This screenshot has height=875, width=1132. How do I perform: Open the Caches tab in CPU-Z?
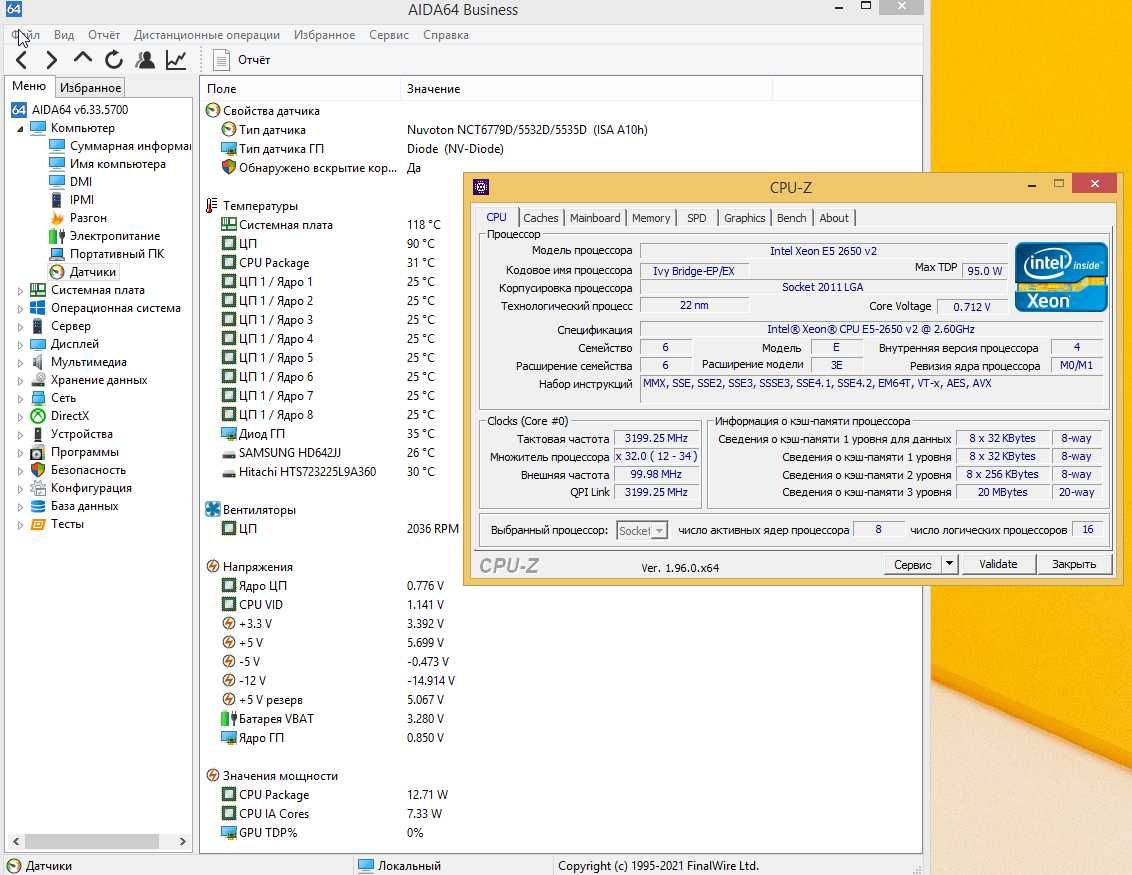point(541,218)
